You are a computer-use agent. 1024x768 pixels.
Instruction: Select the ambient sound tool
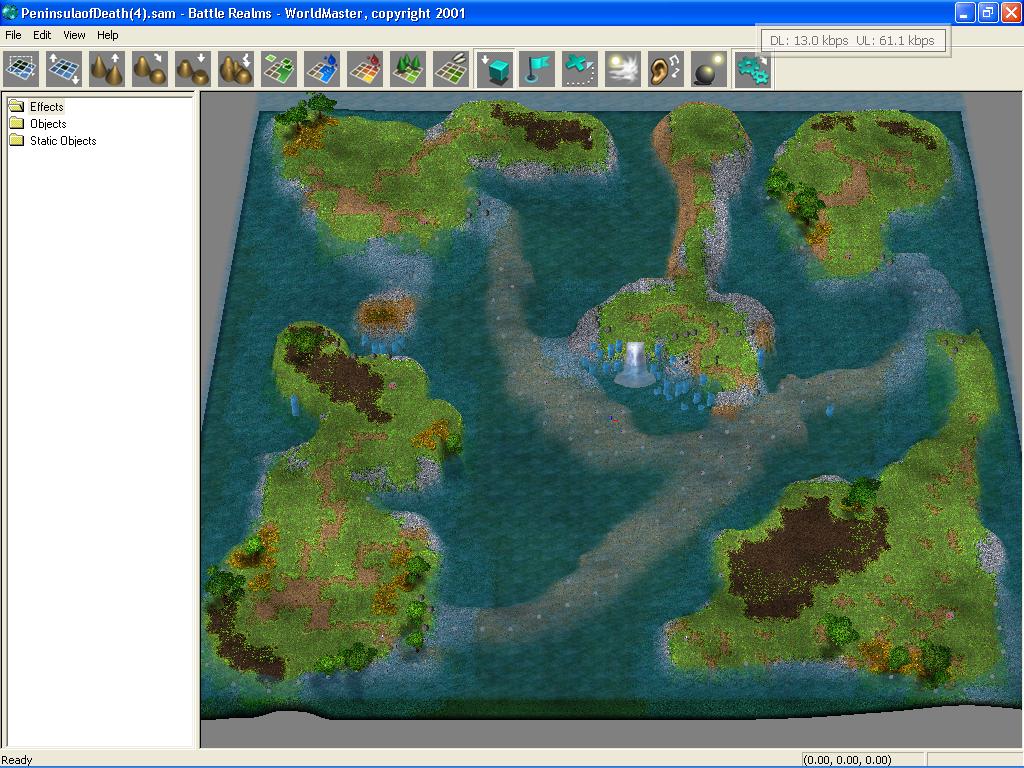[x=665, y=68]
